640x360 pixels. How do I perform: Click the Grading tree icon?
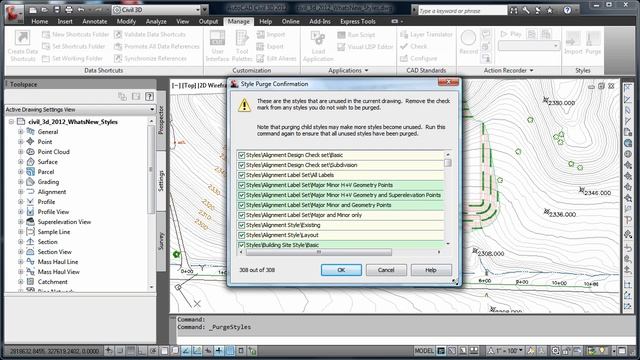pos(30,182)
